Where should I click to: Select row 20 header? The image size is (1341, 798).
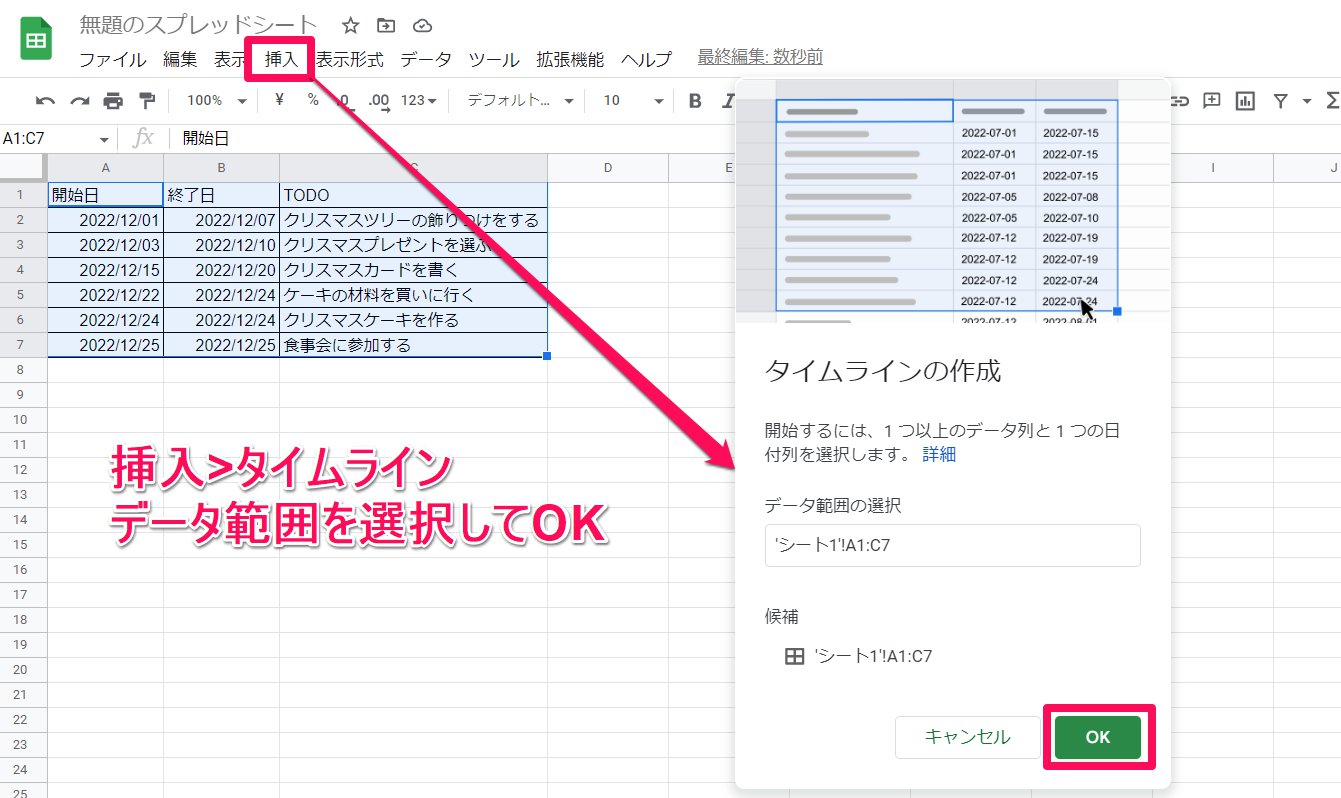click(24, 669)
